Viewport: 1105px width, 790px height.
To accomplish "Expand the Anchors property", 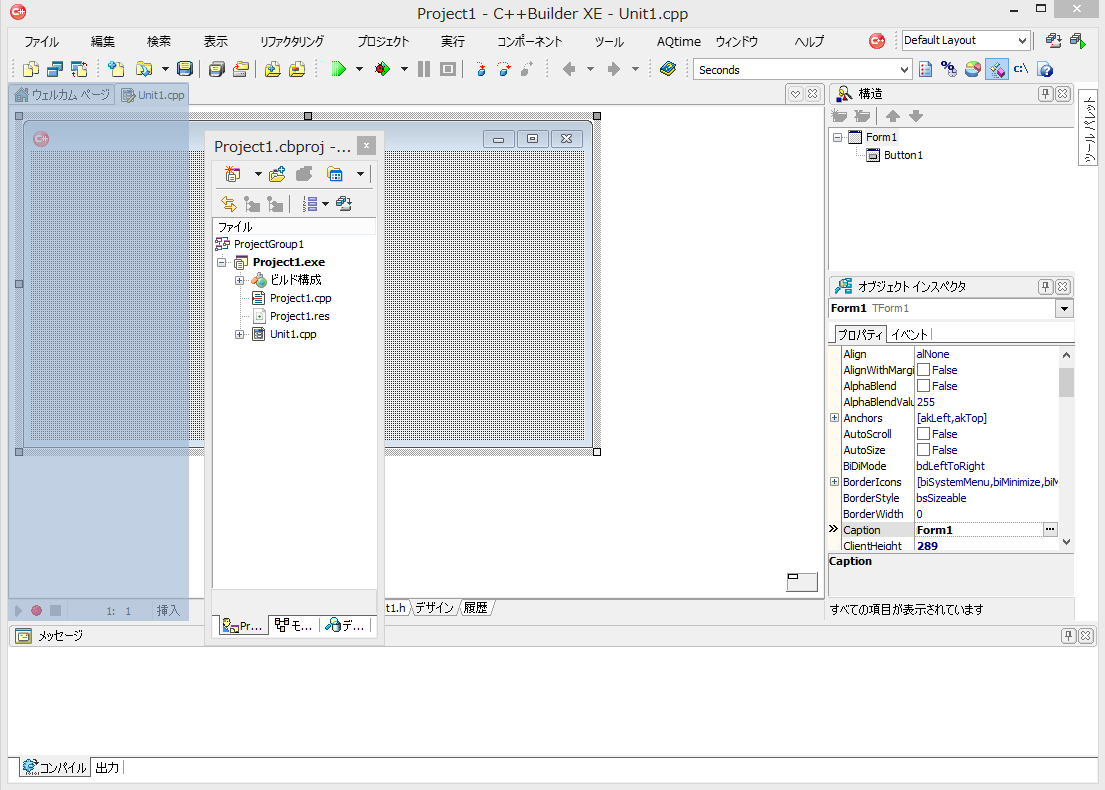I will click(x=835, y=418).
